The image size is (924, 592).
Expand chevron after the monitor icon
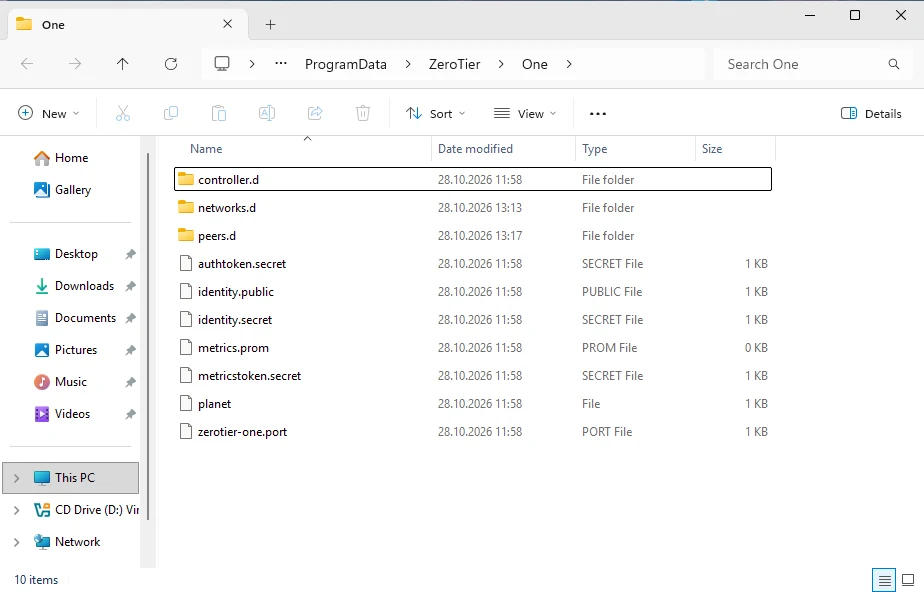(252, 64)
